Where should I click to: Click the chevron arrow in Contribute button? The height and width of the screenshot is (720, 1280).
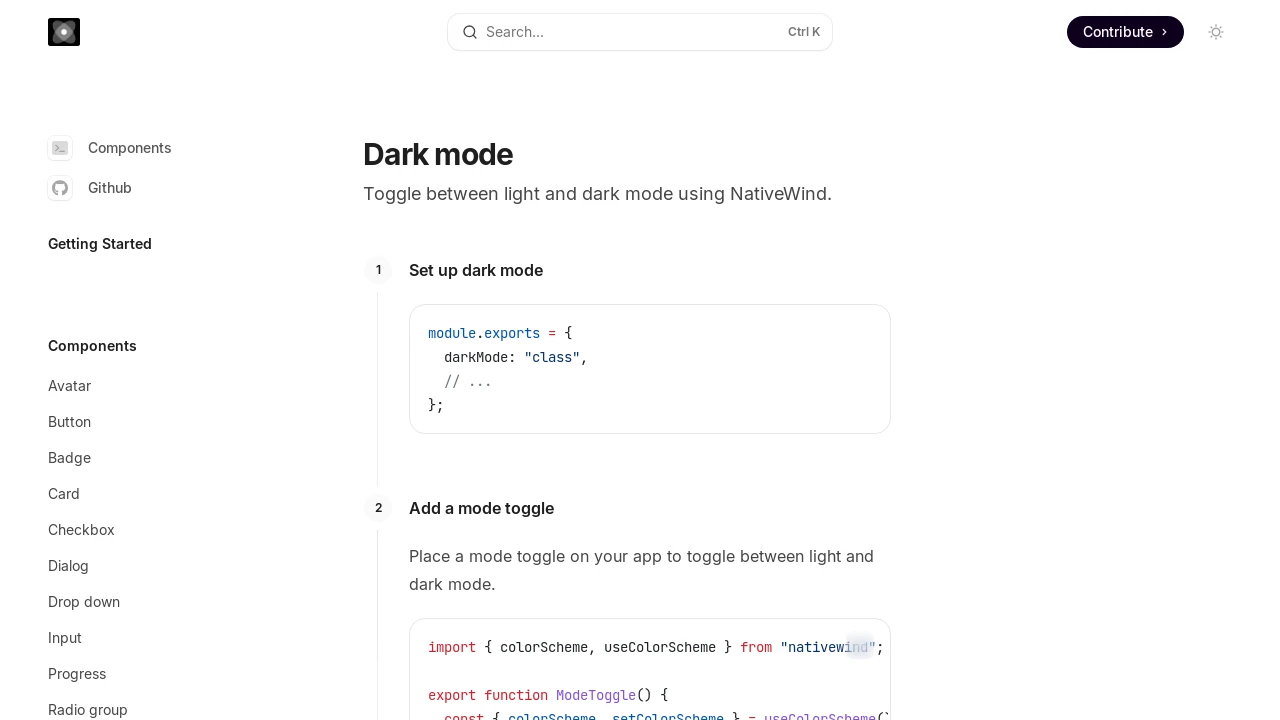(x=1164, y=32)
